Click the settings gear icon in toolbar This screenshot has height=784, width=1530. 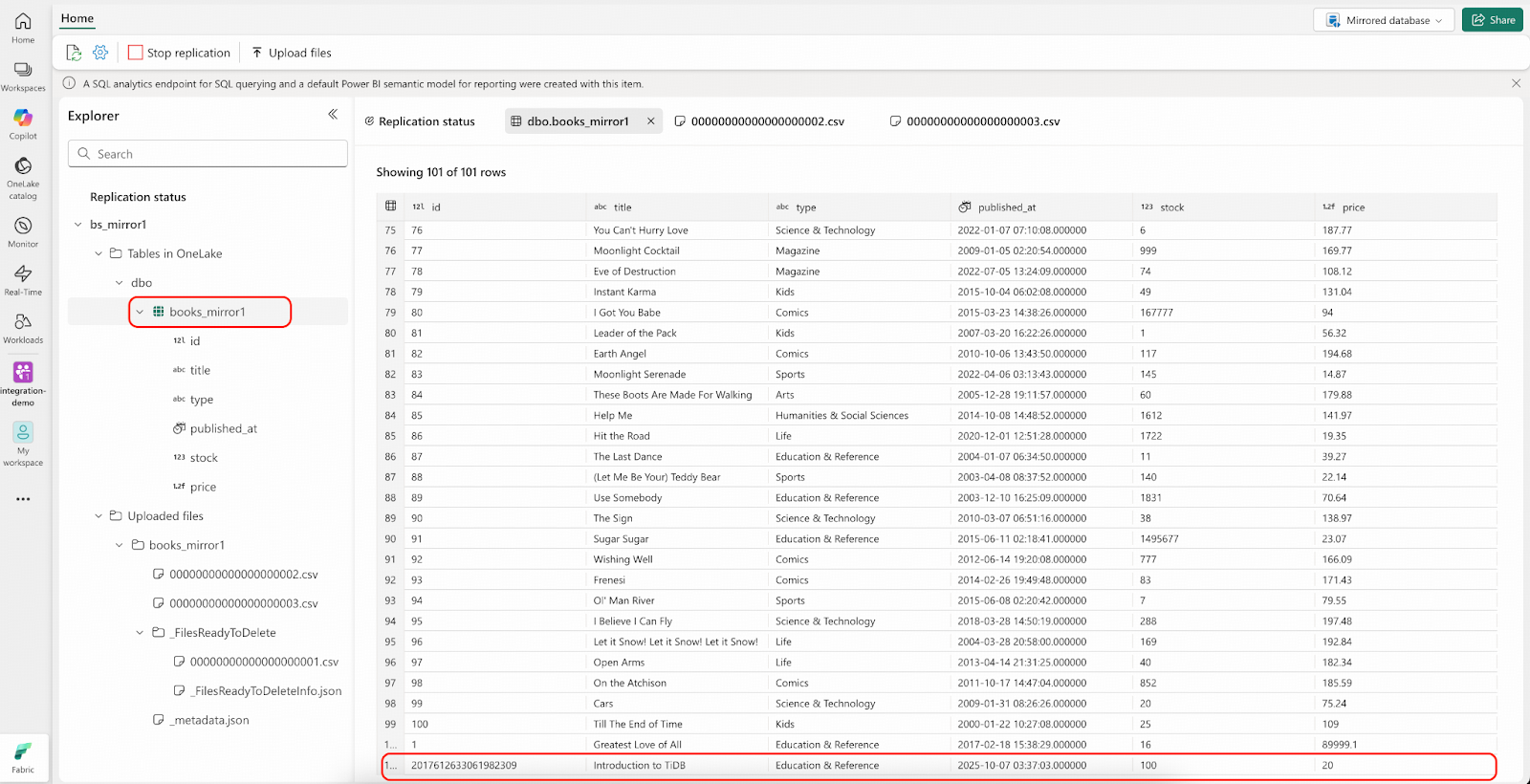[x=100, y=53]
